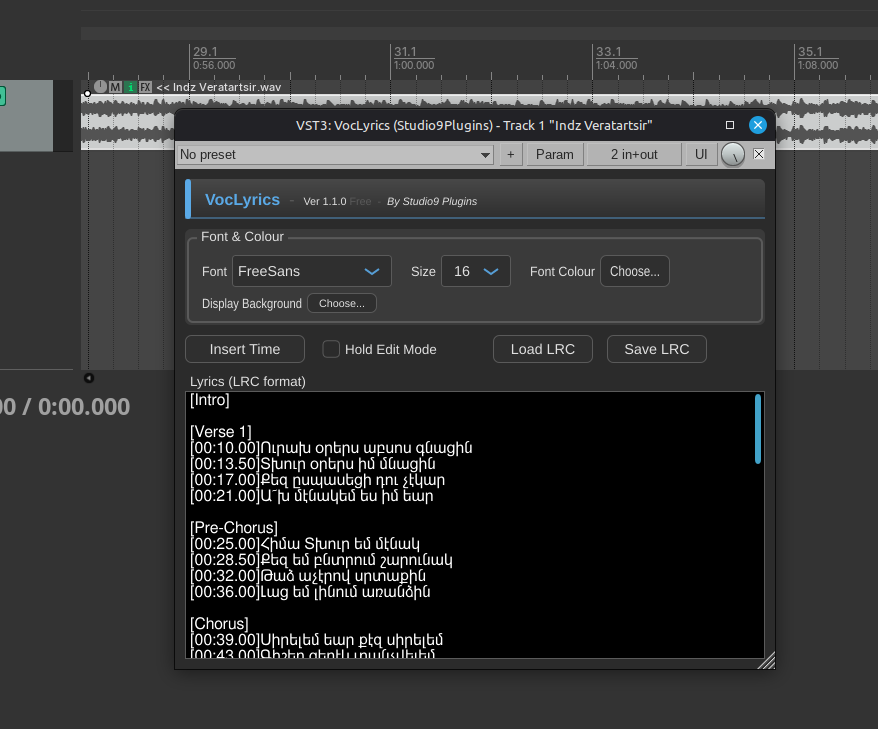Choose a font colour
This screenshot has height=729, width=878.
(x=634, y=271)
